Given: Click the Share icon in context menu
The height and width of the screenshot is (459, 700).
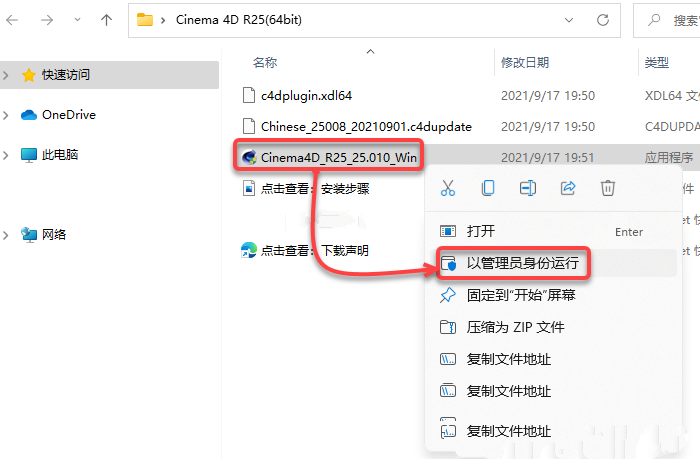Looking at the screenshot, I should tap(568, 188).
